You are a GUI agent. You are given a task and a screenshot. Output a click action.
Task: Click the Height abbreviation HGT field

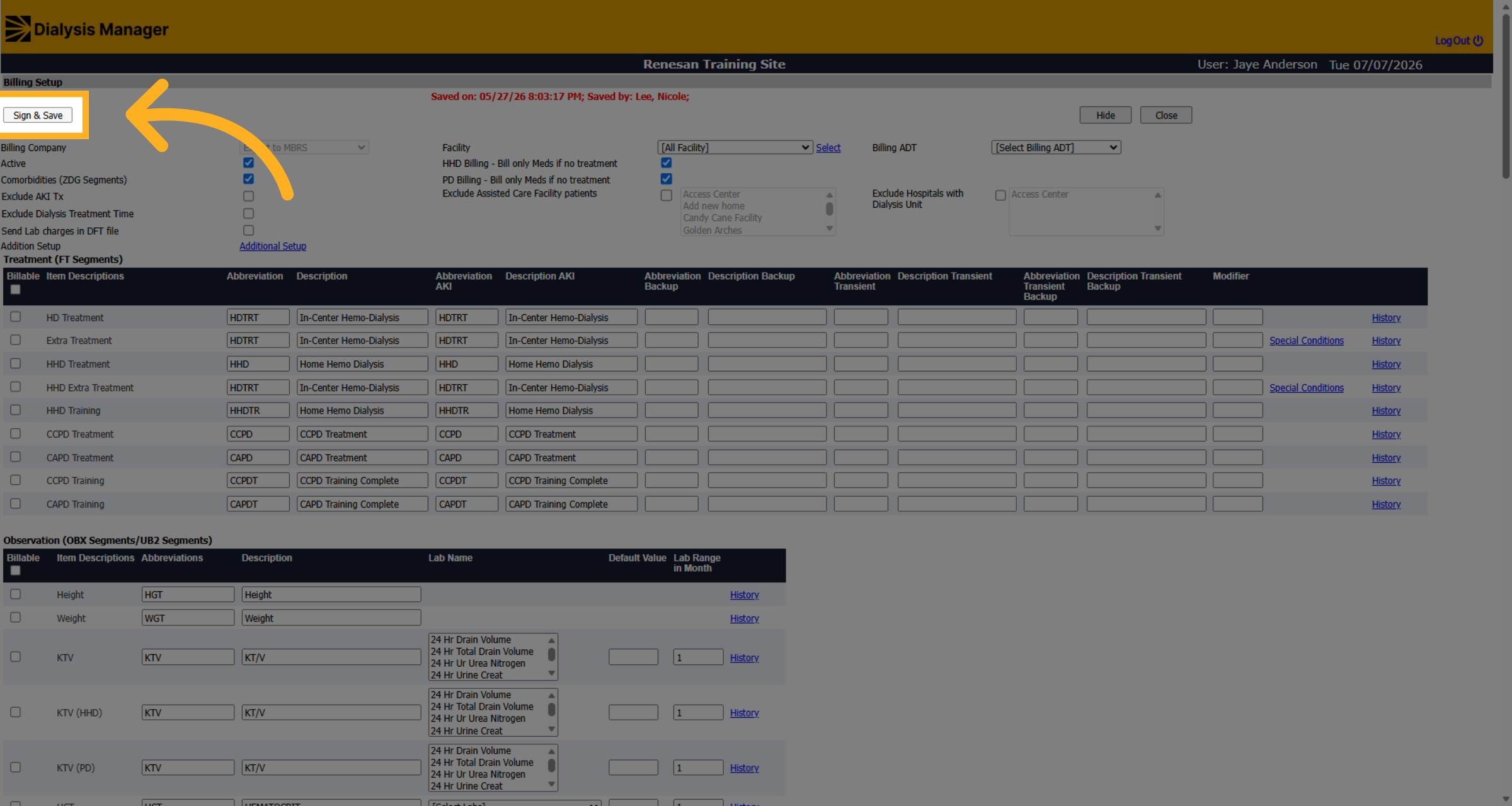coord(188,594)
